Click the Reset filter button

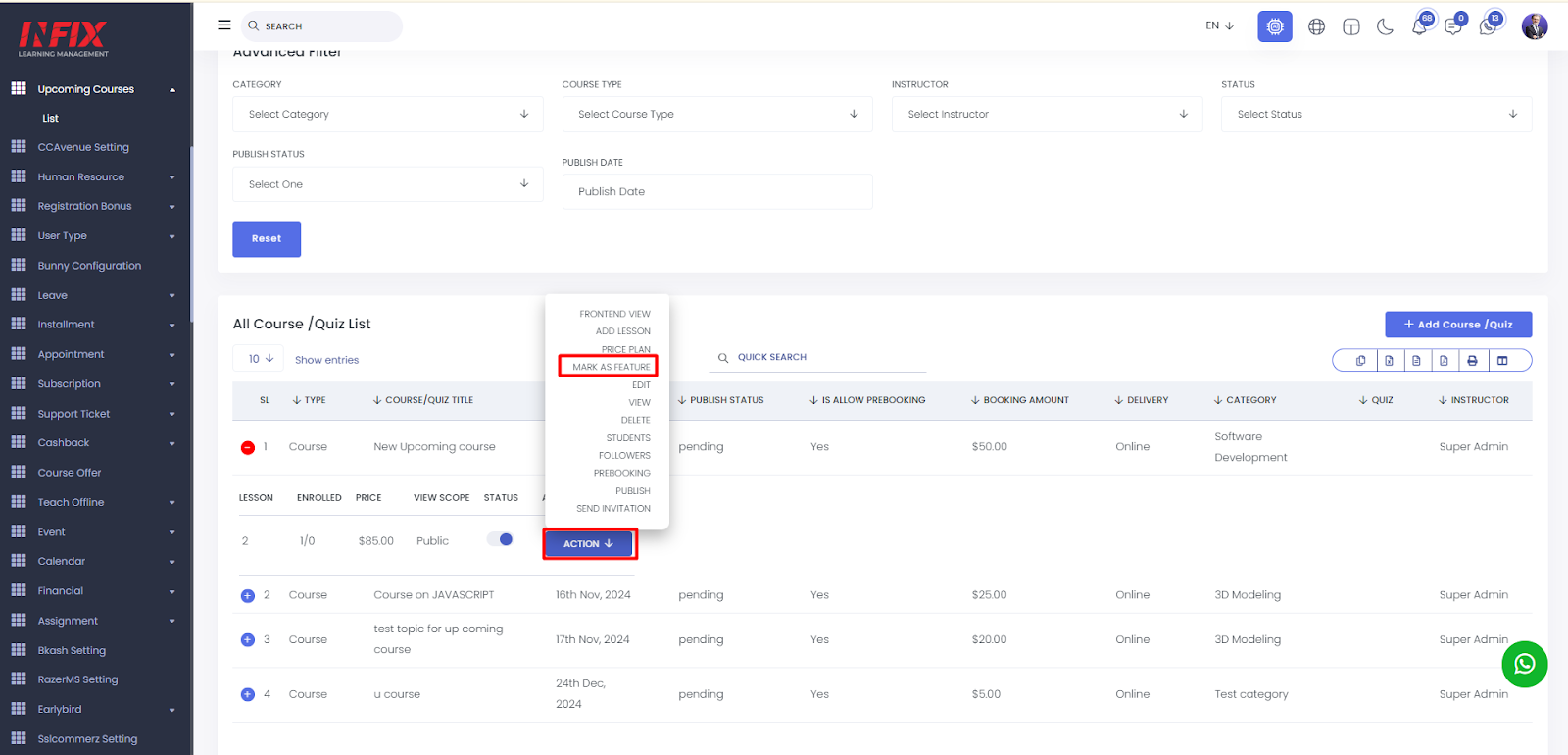coord(267,238)
